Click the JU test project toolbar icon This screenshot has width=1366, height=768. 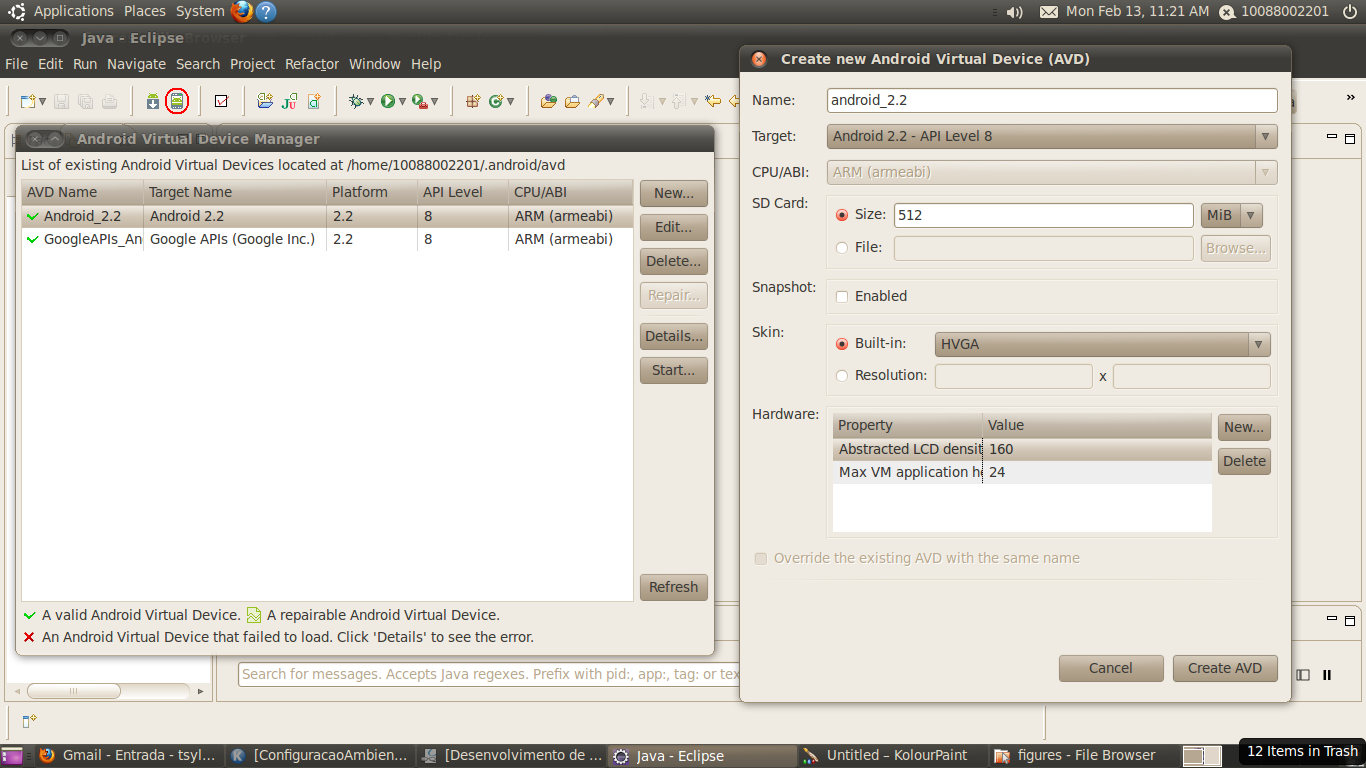click(x=289, y=101)
